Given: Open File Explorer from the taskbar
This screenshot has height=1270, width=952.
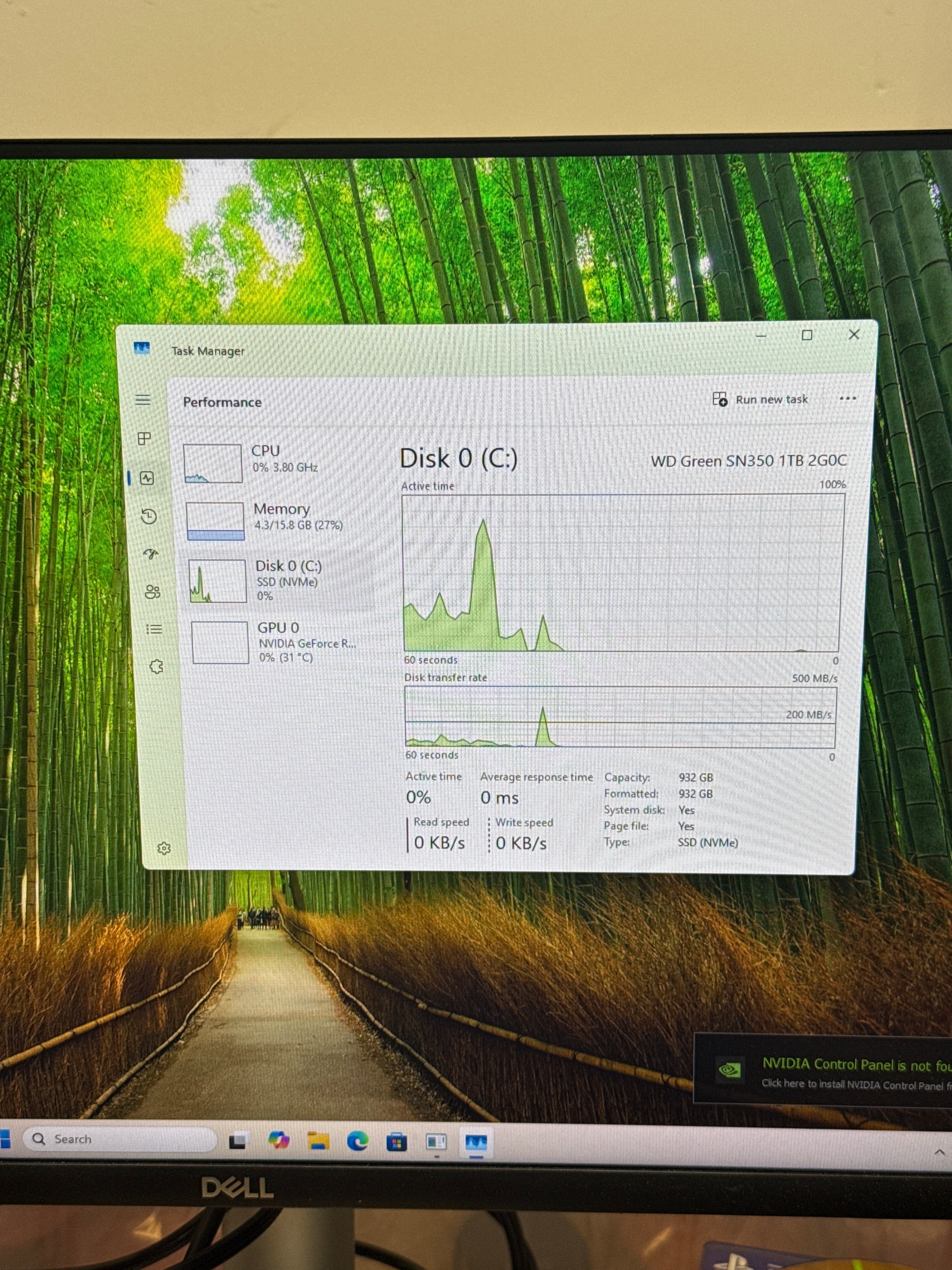Looking at the screenshot, I should point(319,1140).
